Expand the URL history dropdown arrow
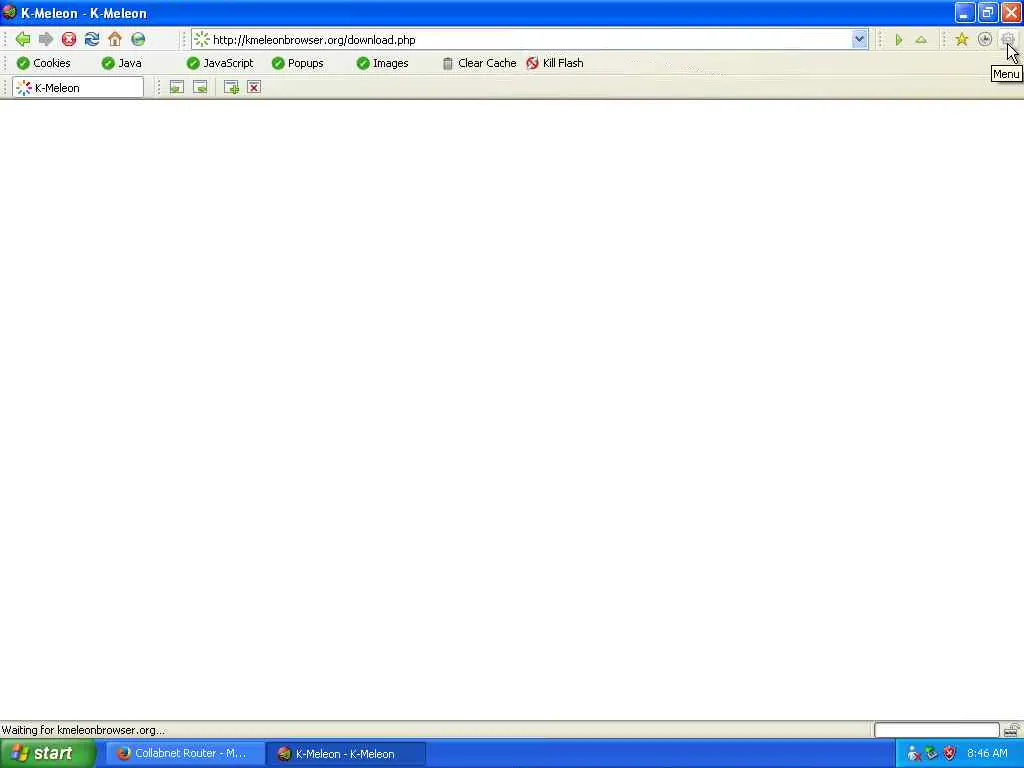Image resolution: width=1024 pixels, height=768 pixels. click(x=859, y=39)
